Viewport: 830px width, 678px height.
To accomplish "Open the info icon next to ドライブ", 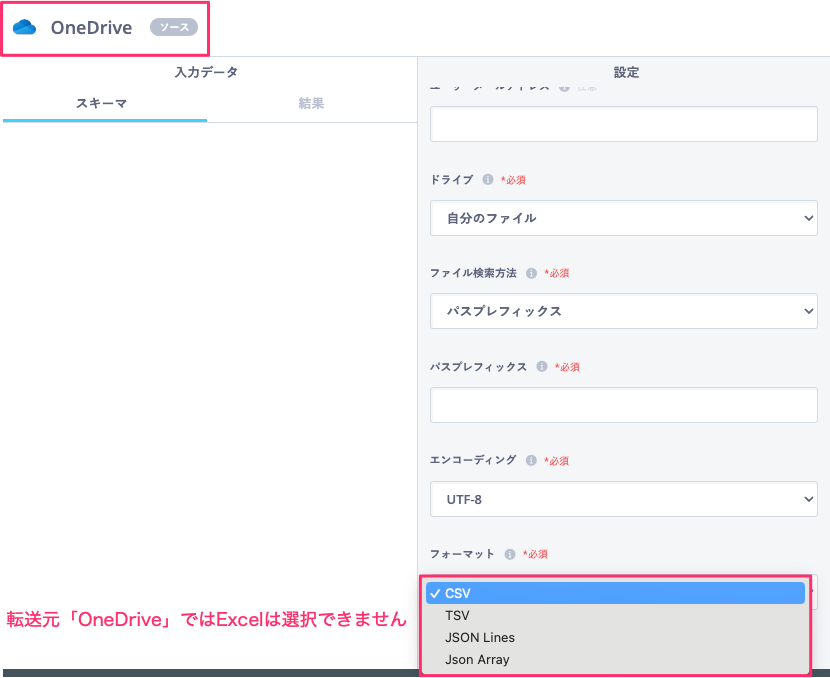I will [x=488, y=179].
